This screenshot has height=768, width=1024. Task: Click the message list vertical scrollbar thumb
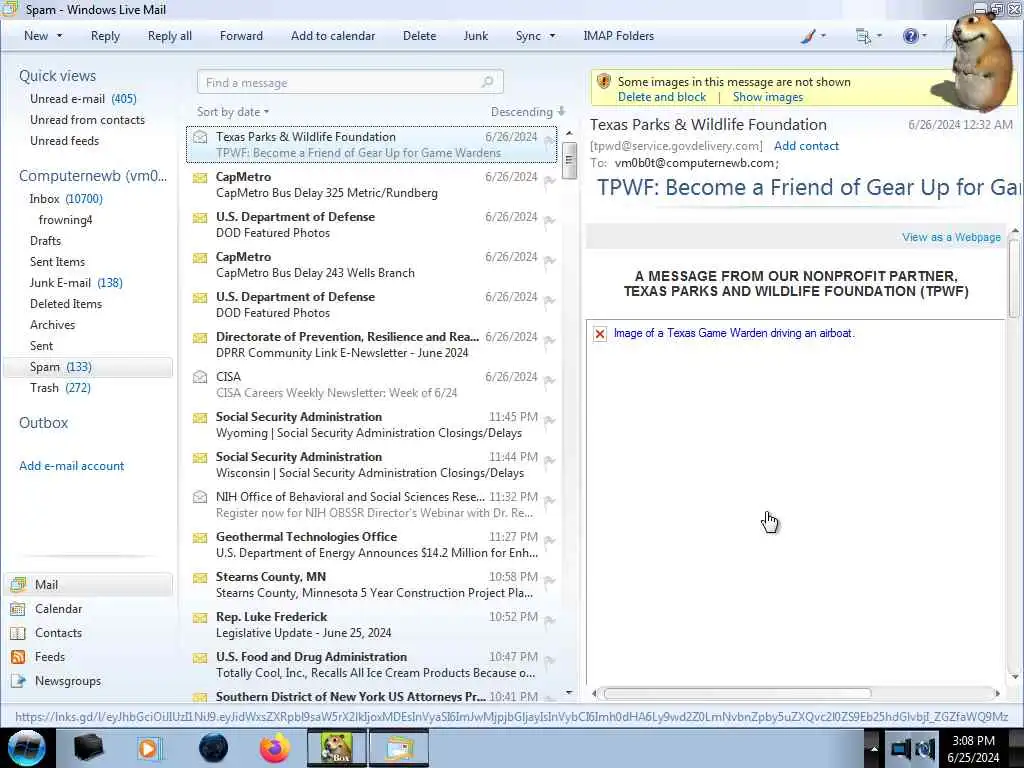[x=569, y=160]
